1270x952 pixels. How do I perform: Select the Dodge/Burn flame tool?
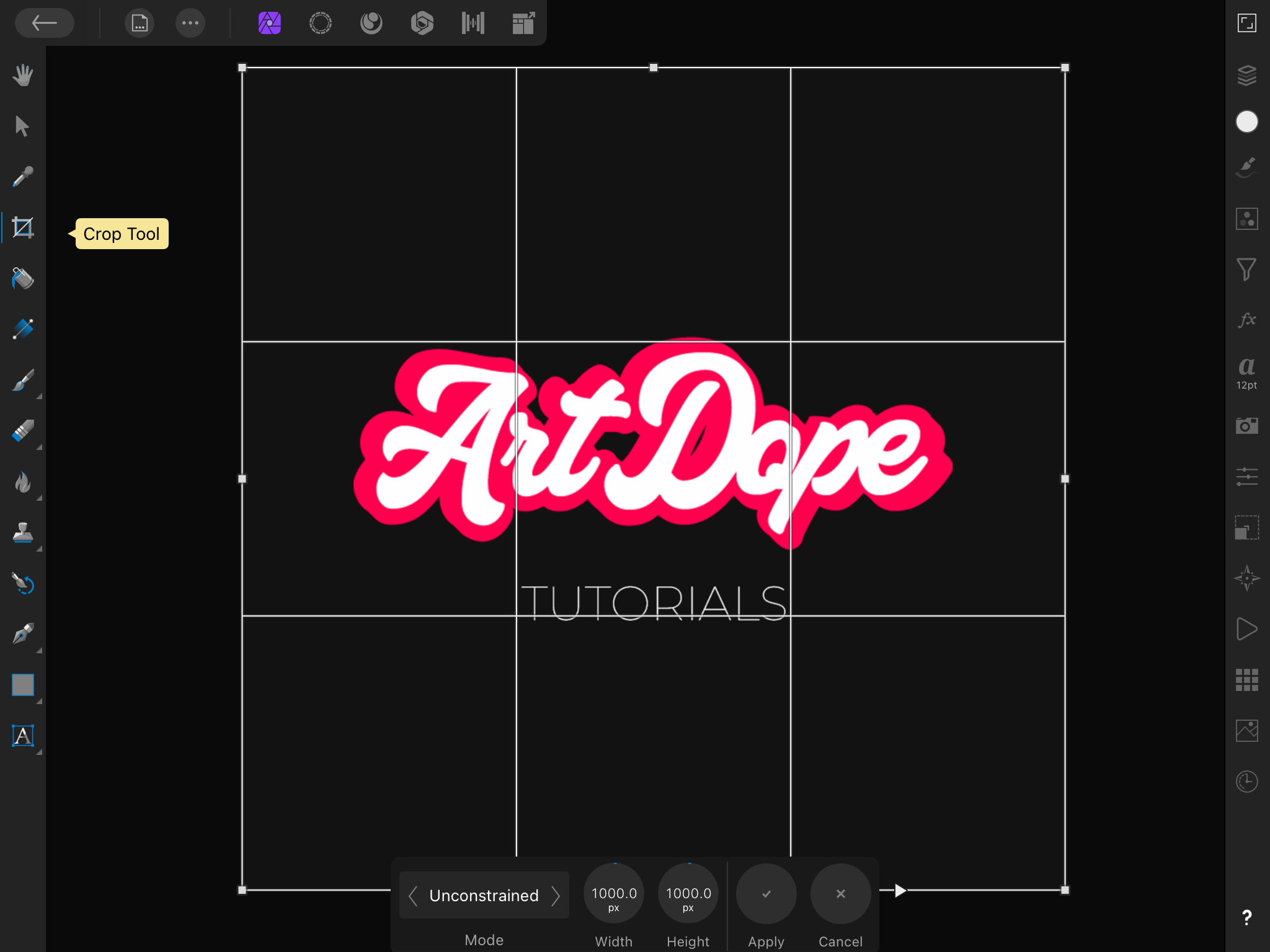(23, 482)
